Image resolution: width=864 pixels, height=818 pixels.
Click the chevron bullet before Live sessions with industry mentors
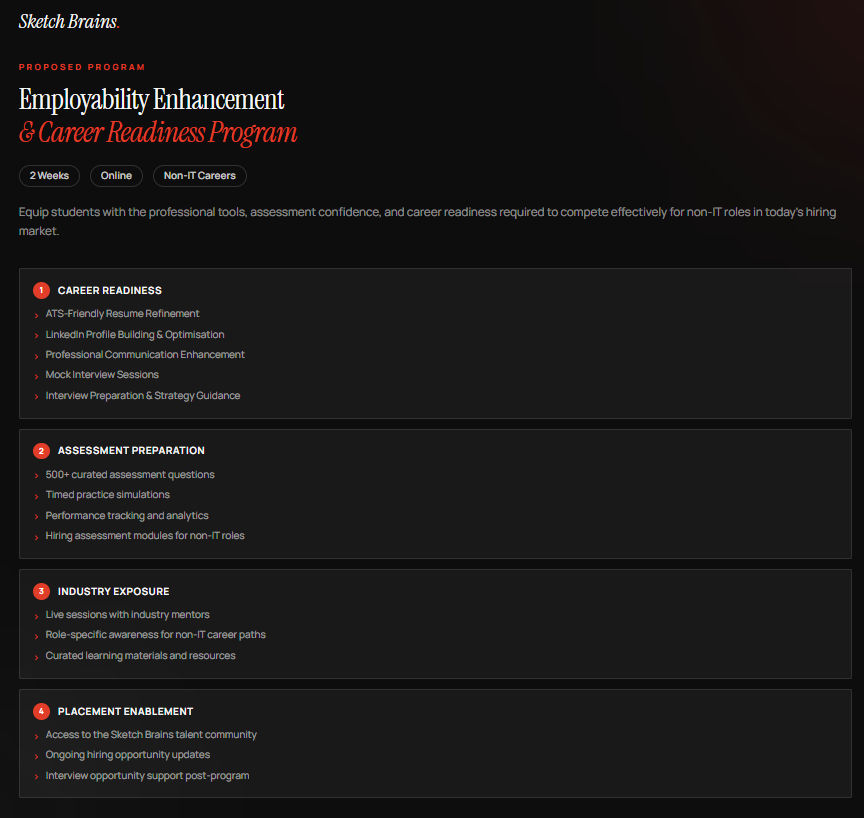coord(36,616)
